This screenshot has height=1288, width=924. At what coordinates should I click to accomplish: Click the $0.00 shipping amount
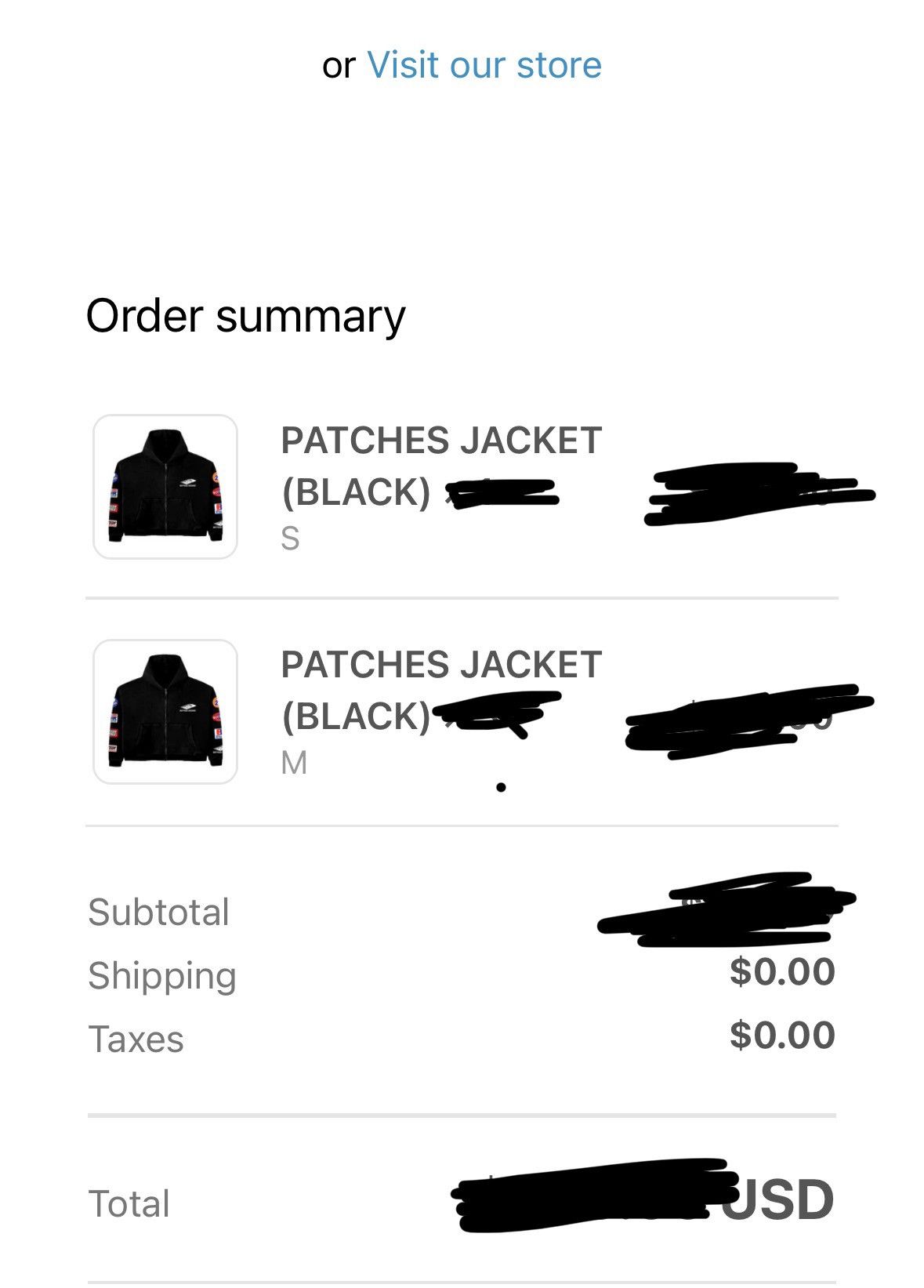pyautogui.click(x=781, y=973)
